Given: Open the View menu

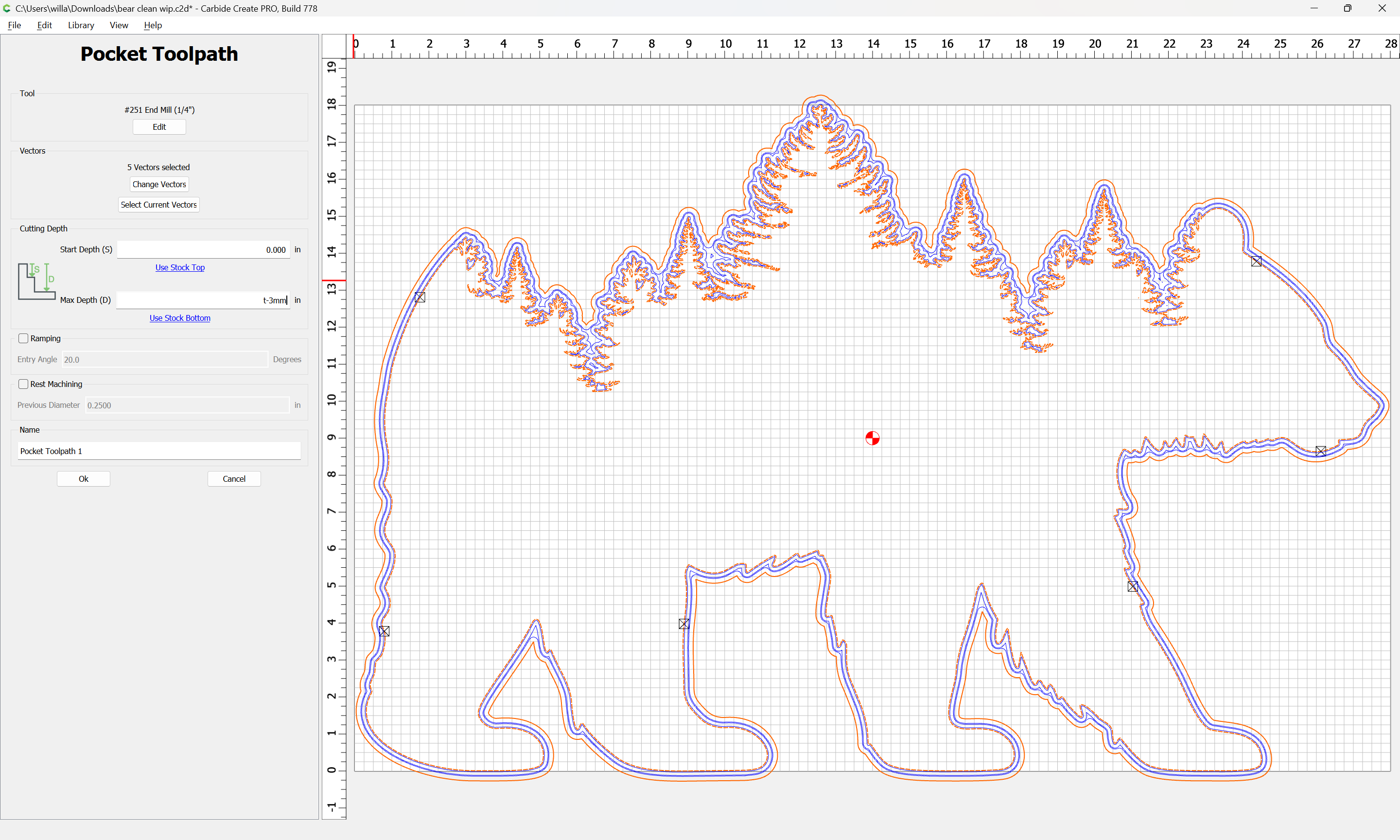Looking at the screenshot, I should [x=119, y=25].
